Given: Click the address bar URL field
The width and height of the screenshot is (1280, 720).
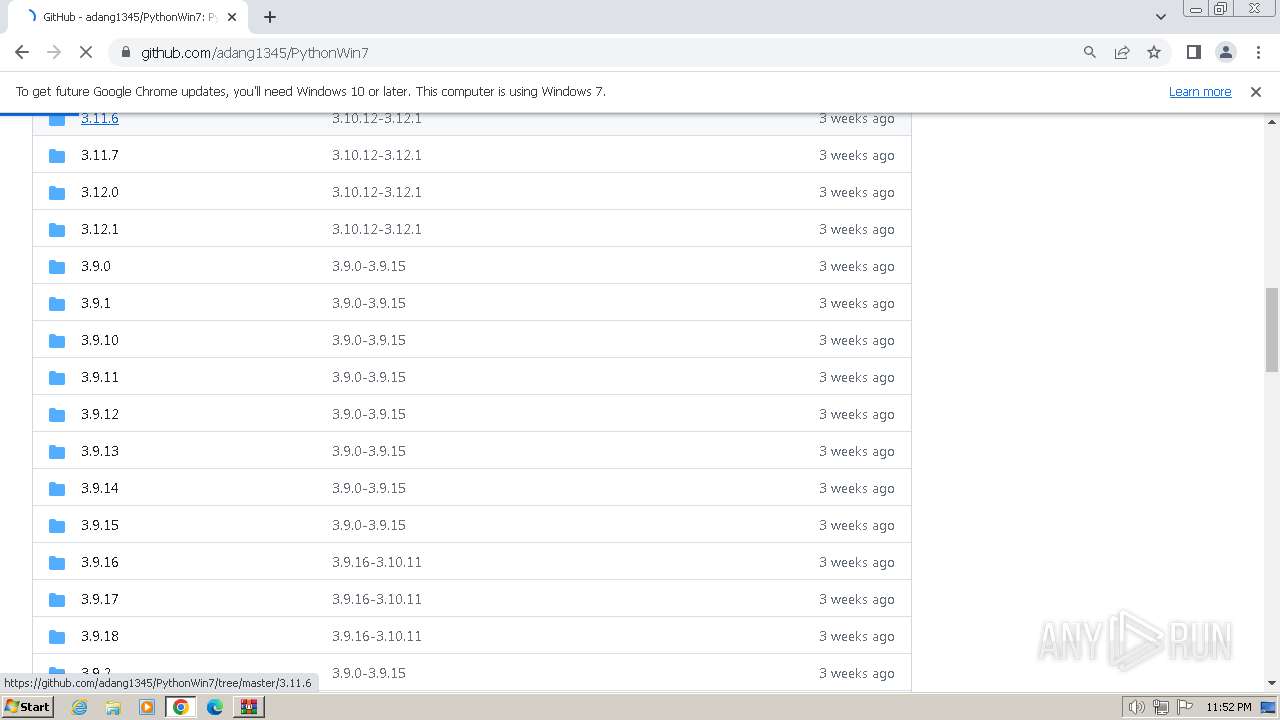Looking at the screenshot, I should tap(600, 52).
